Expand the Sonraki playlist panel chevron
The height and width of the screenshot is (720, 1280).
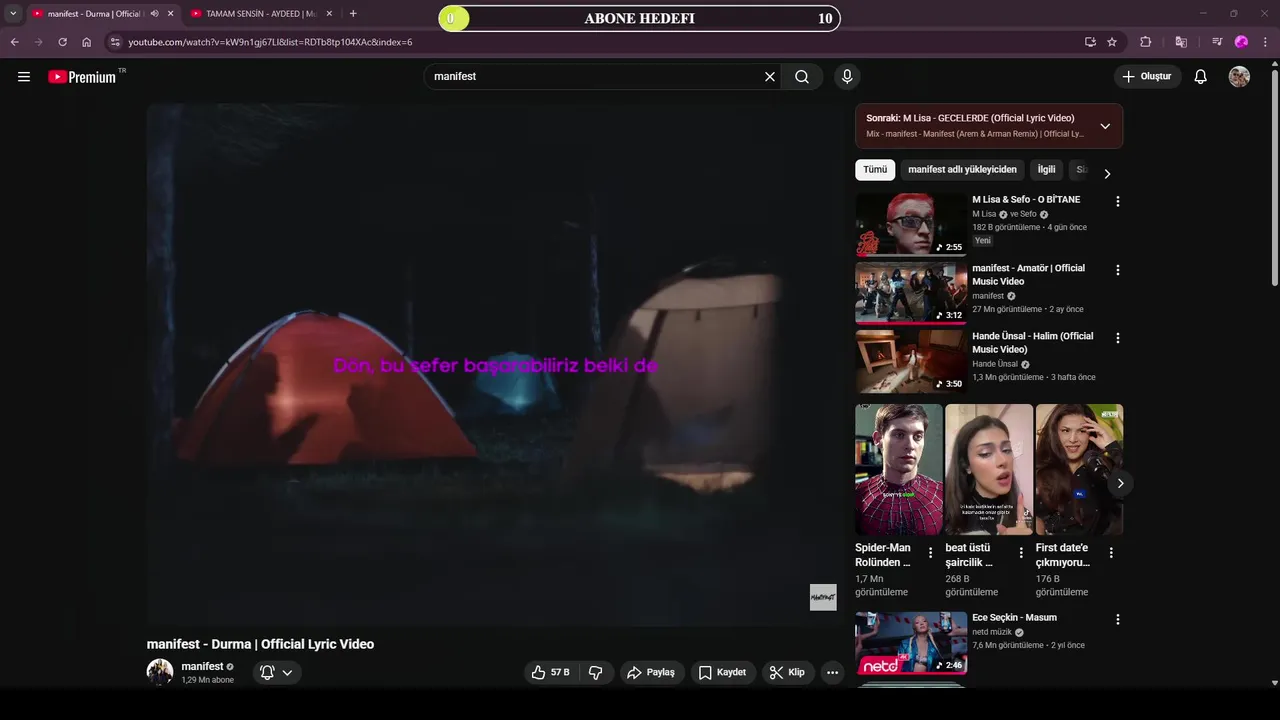pyautogui.click(x=1105, y=126)
